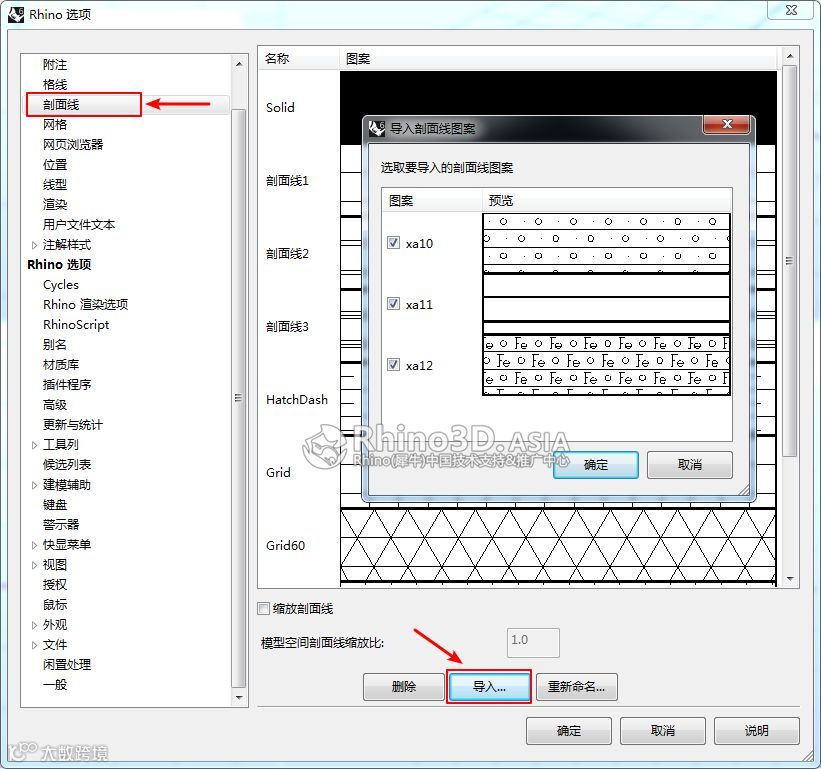
Task: Select 一般 in the options tree
Action: click(x=55, y=684)
